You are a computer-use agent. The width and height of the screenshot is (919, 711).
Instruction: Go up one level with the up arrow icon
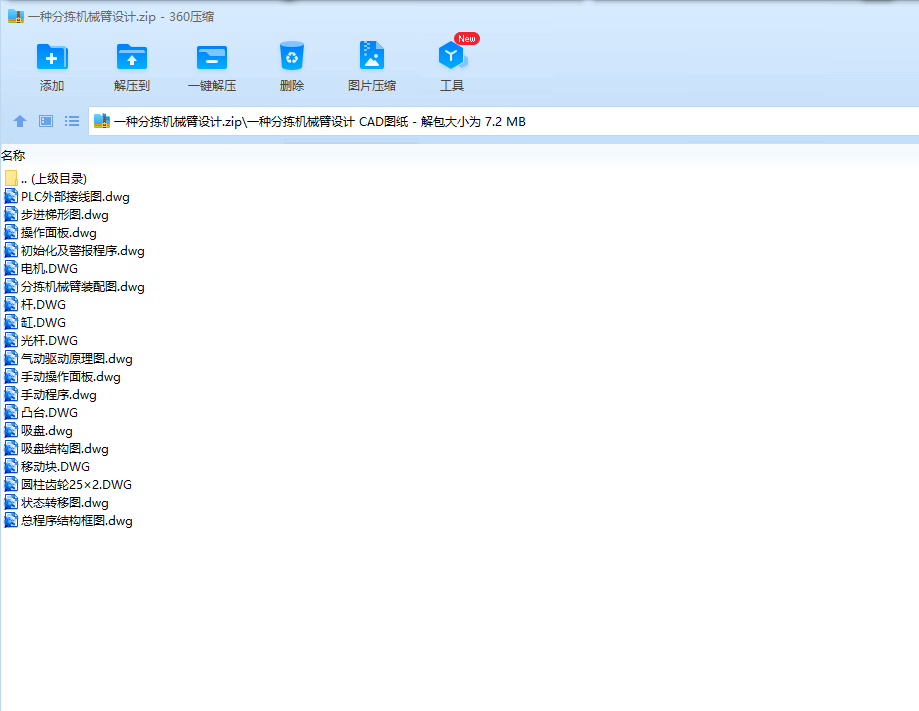pyautogui.click(x=20, y=121)
